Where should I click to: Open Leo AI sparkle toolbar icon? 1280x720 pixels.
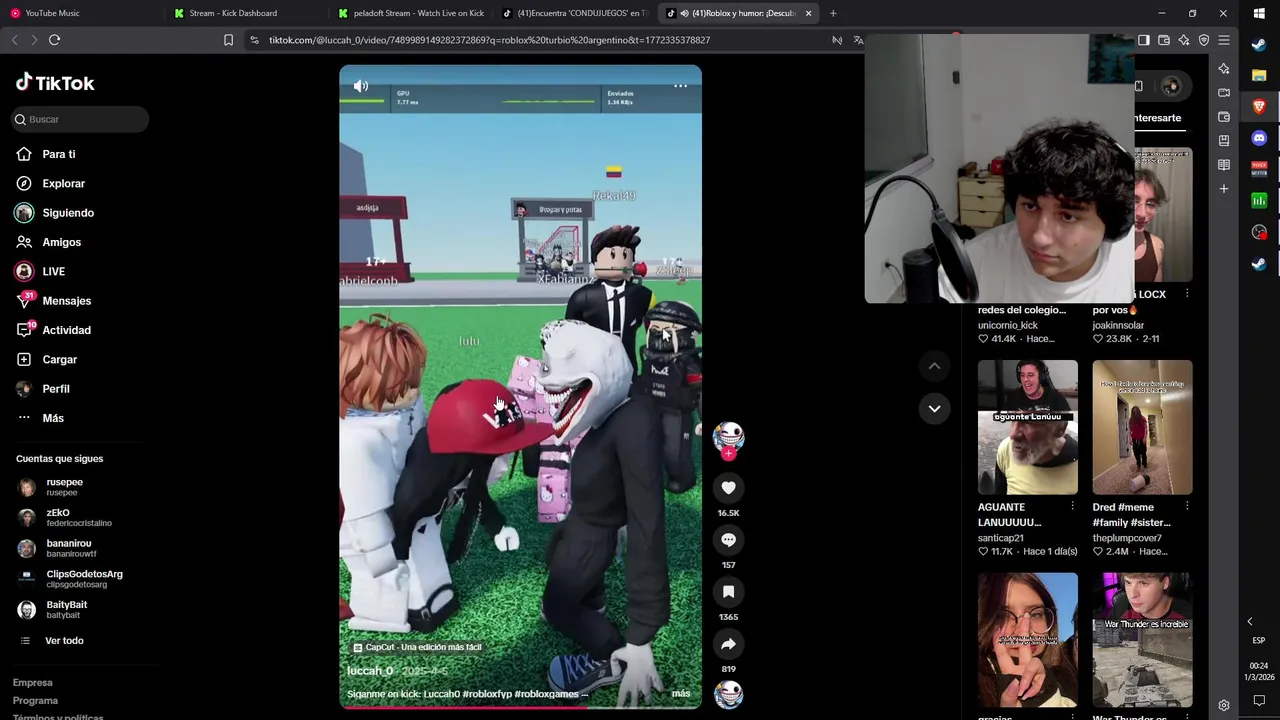[x=1184, y=40]
